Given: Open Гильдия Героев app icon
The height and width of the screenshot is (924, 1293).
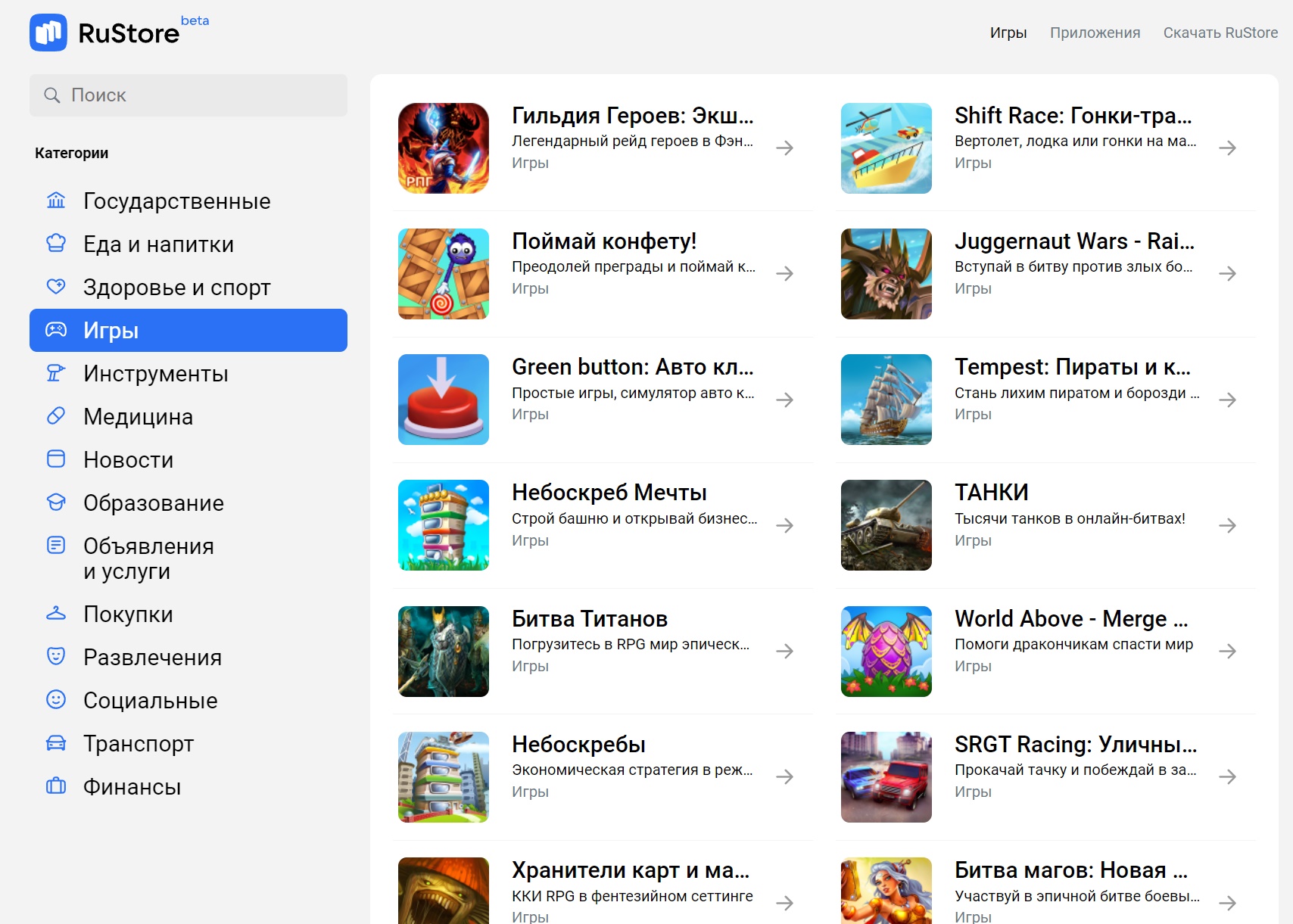Looking at the screenshot, I should pos(444,148).
